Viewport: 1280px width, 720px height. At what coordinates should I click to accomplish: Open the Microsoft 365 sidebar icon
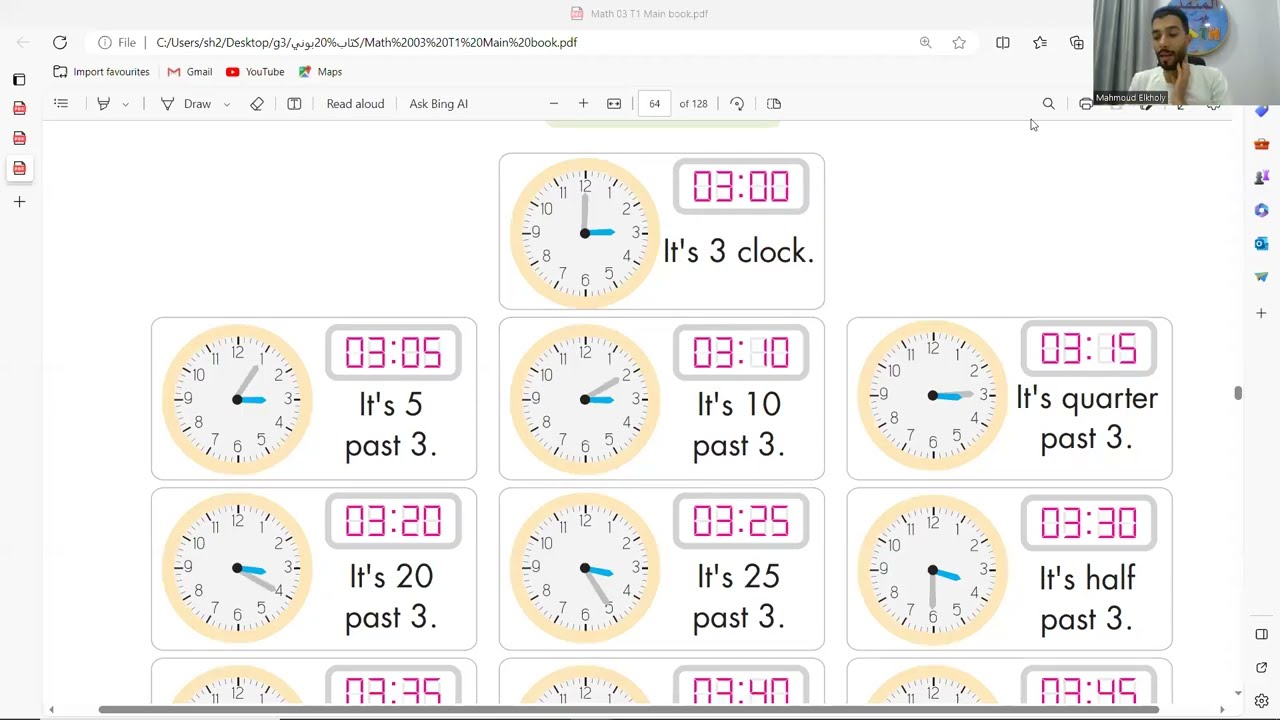(x=1261, y=210)
